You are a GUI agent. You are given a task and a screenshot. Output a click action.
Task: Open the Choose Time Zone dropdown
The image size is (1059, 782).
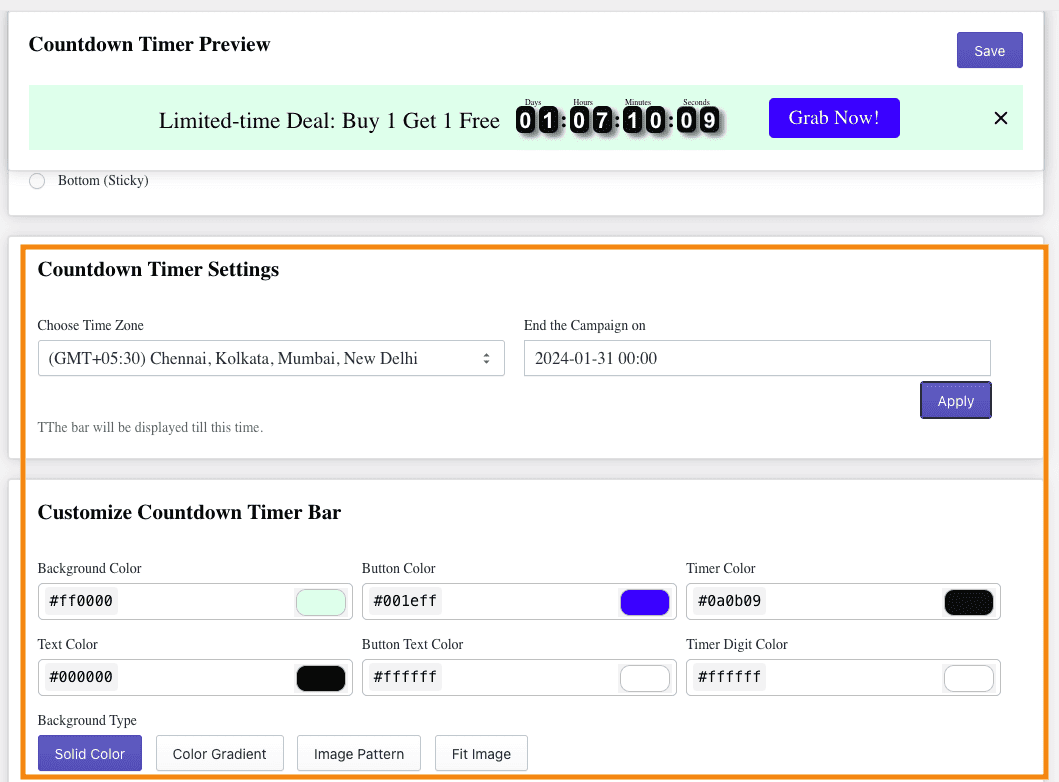[x=271, y=358]
